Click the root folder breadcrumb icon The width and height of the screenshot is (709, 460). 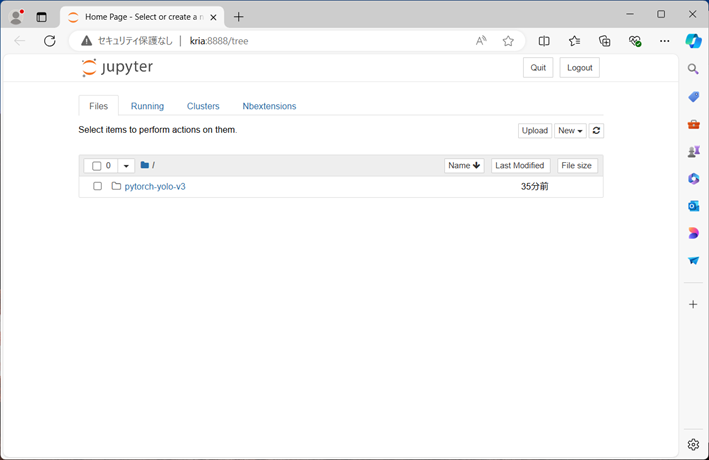(x=145, y=165)
